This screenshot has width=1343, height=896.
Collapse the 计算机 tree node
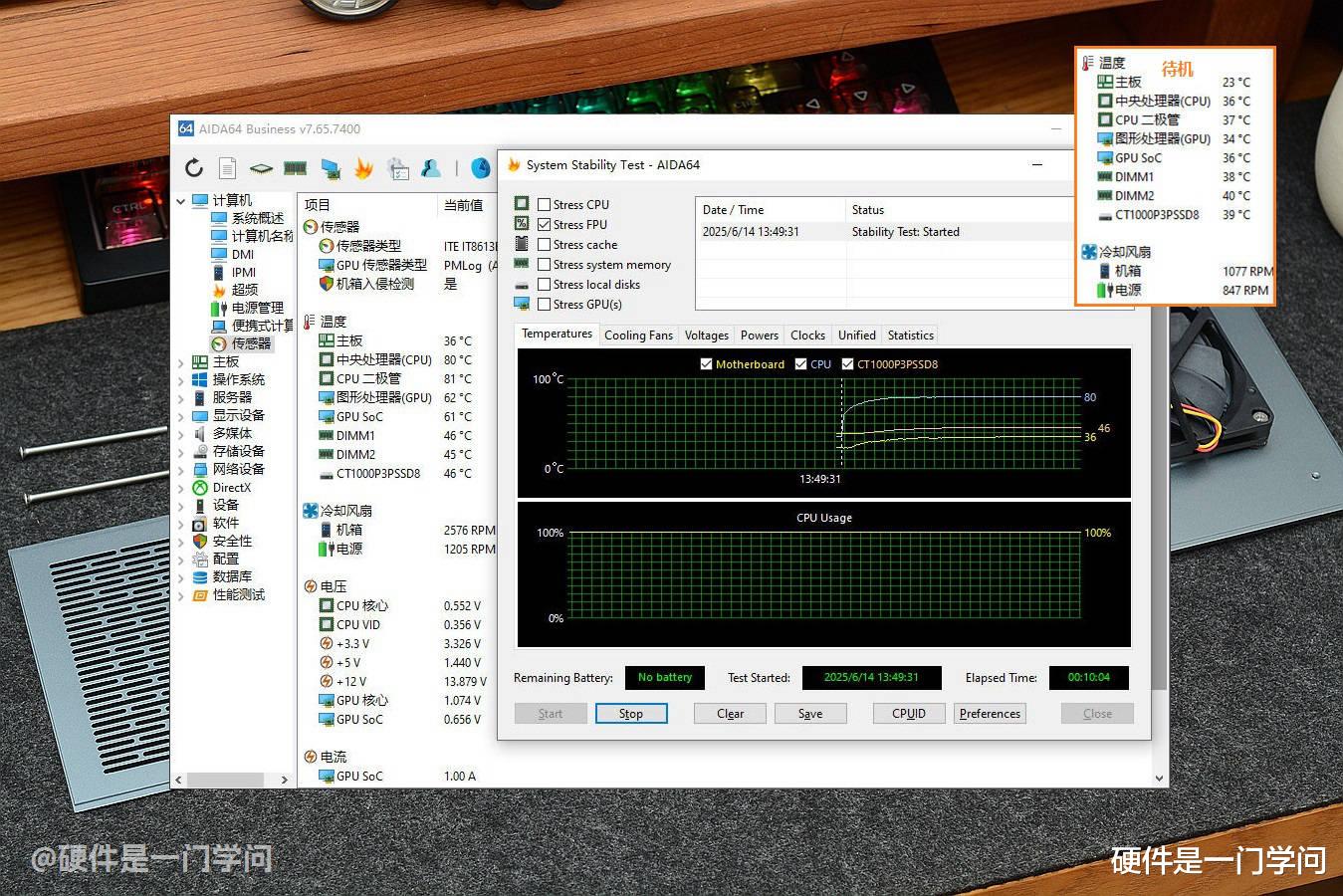(x=181, y=201)
